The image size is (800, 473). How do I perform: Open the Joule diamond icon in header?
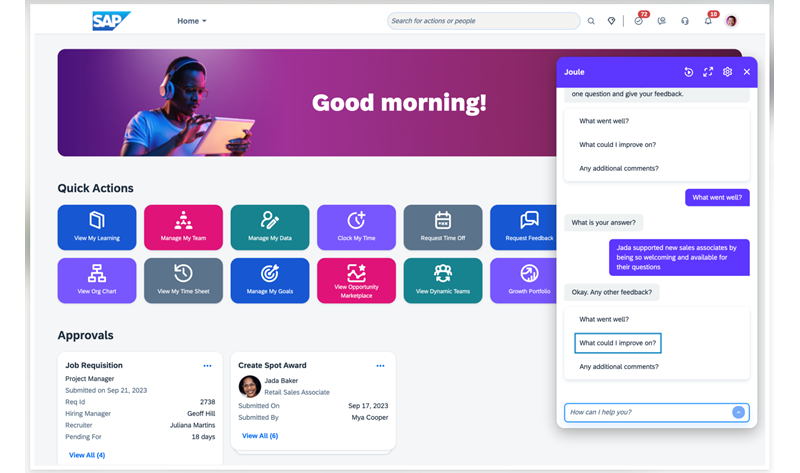click(x=611, y=21)
